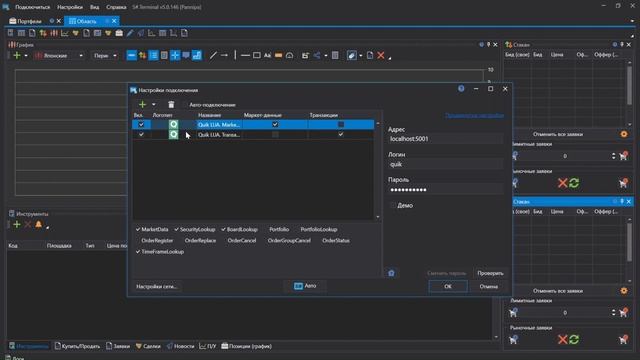
Task: Select the diagonal trend line drawing tool
Action: click(213, 55)
